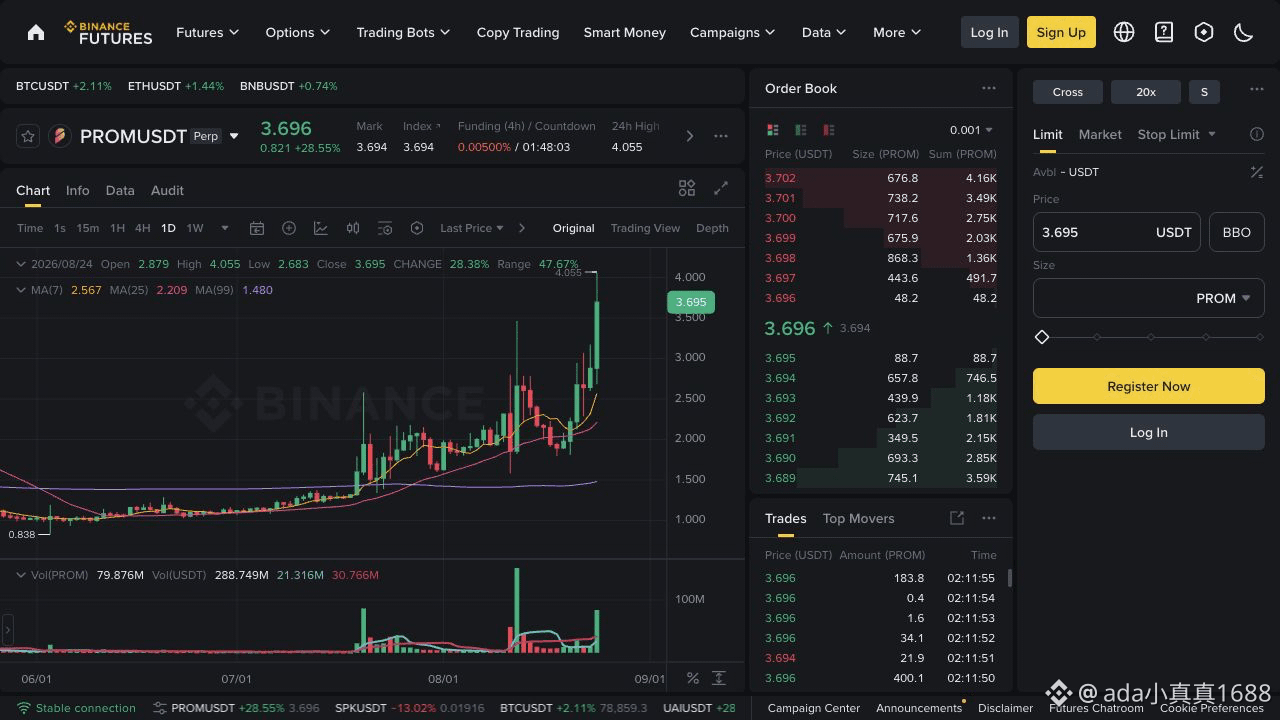Screen dimensions: 1280x720
Task: Expand chart to fullscreen
Action: pyautogui.click(x=721, y=188)
